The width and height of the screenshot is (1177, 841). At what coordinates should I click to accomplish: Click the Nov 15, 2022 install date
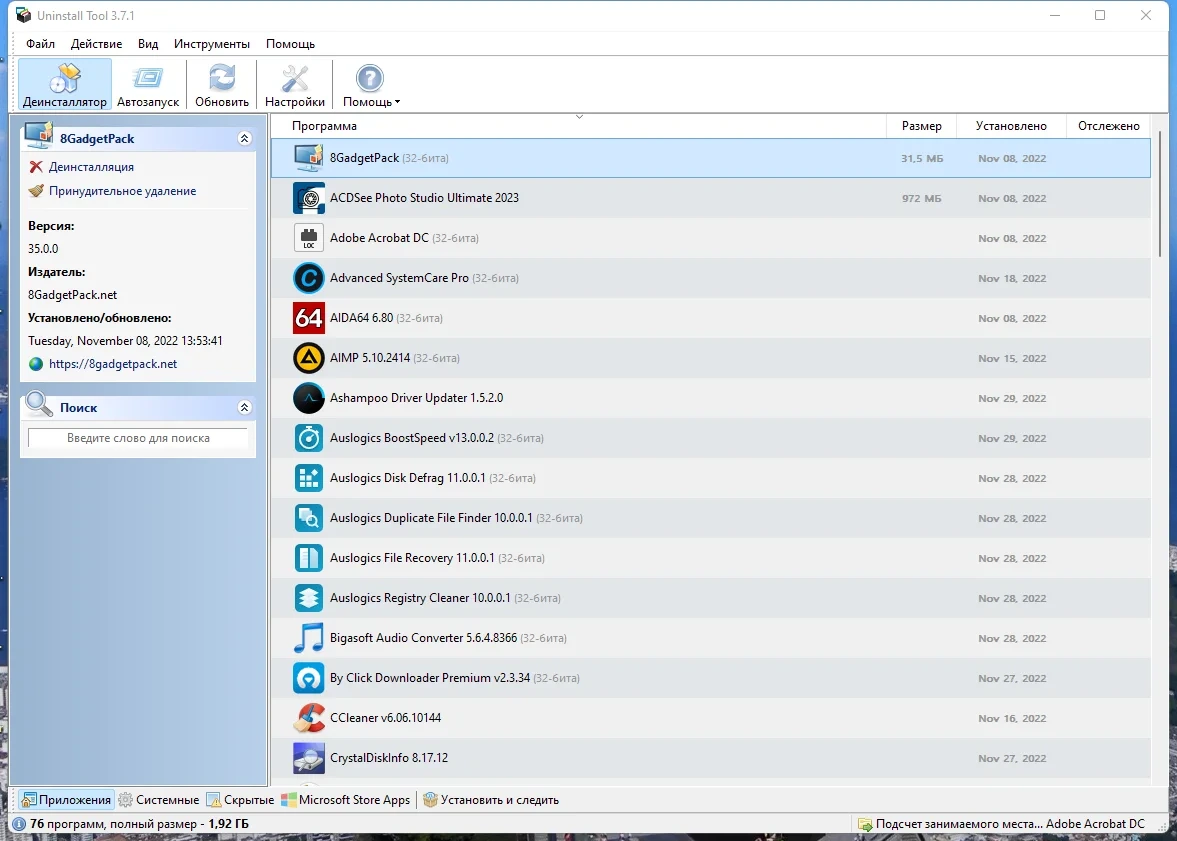point(1012,358)
